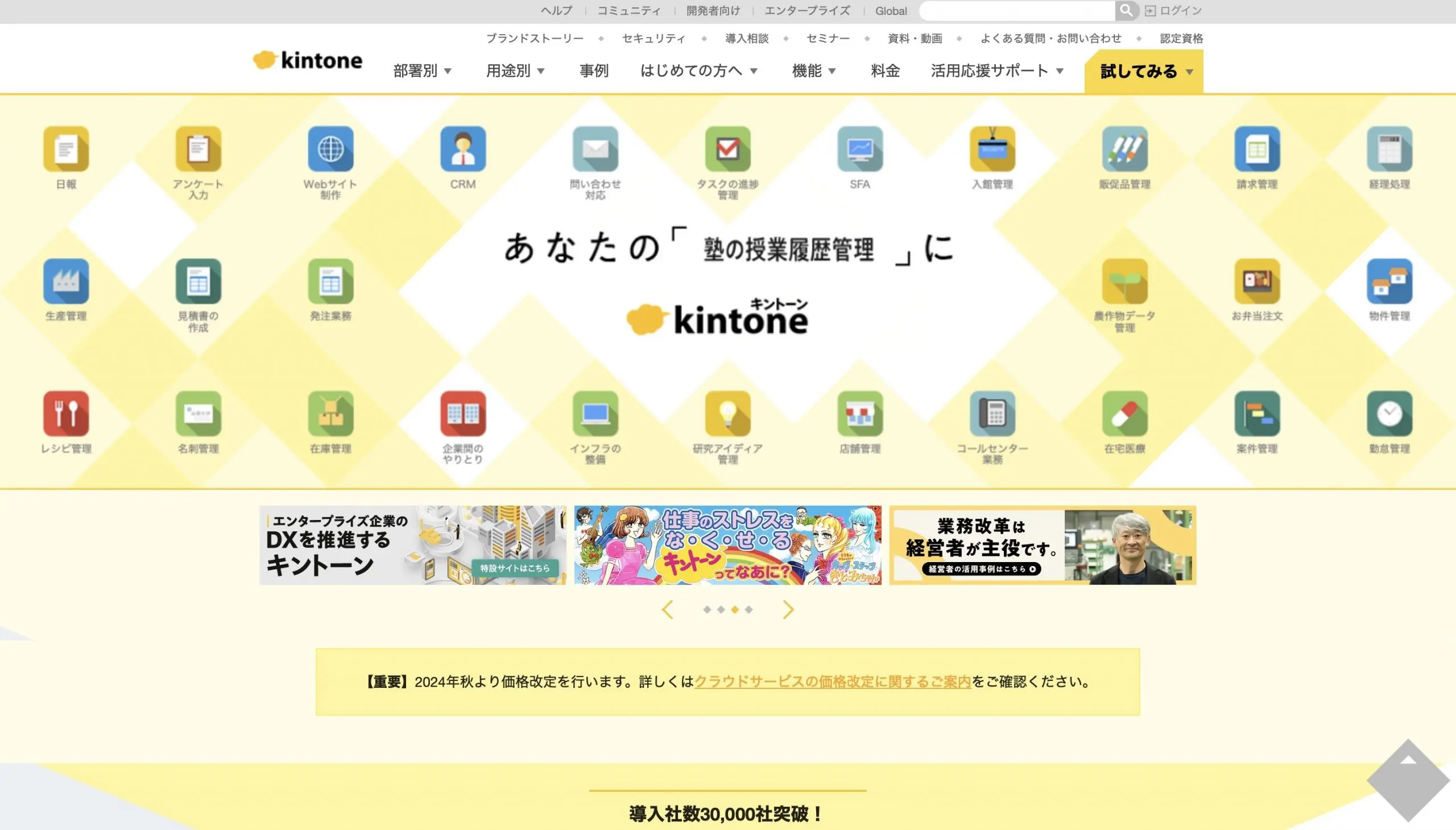Open クラウドサービスの価格改定に関するご案内 link
The width and height of the screenshot is (1456, 830).
pos(833,681)
